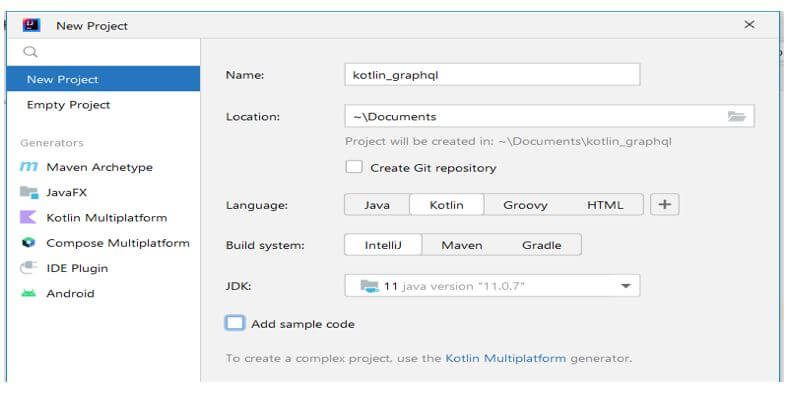Image resolution: width=802 pixels, height=395 pixels.
Task: Click the IntelliJ IDEA logo in title bar
Action: [31, 25]
